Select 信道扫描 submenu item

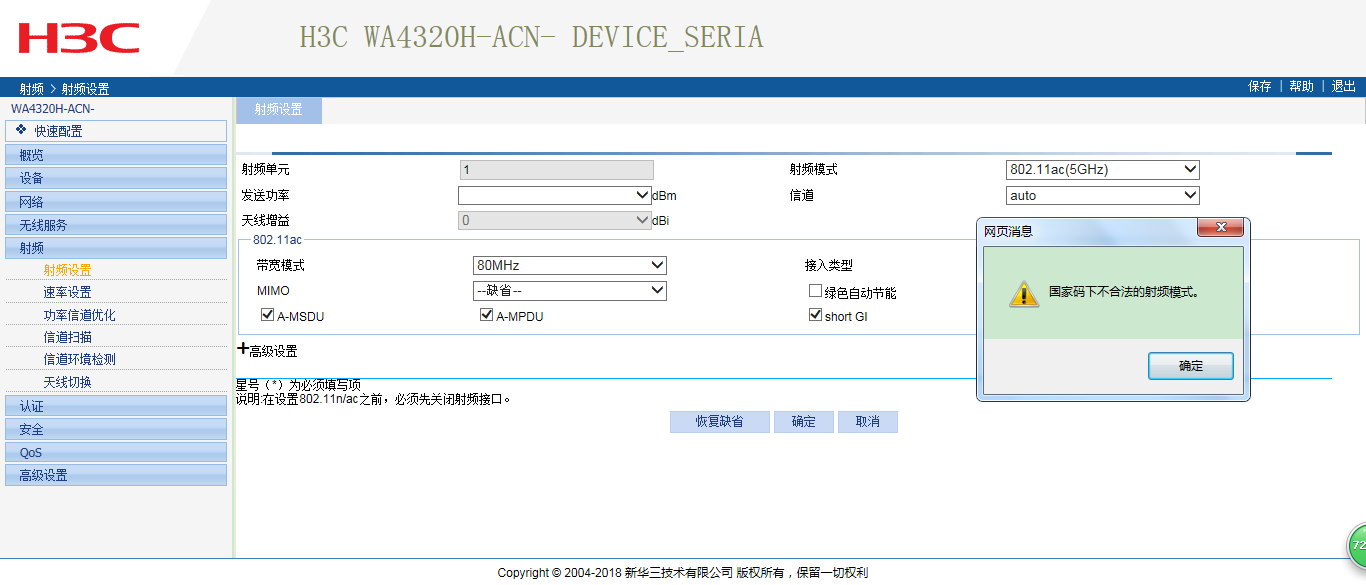pos(67,337)
